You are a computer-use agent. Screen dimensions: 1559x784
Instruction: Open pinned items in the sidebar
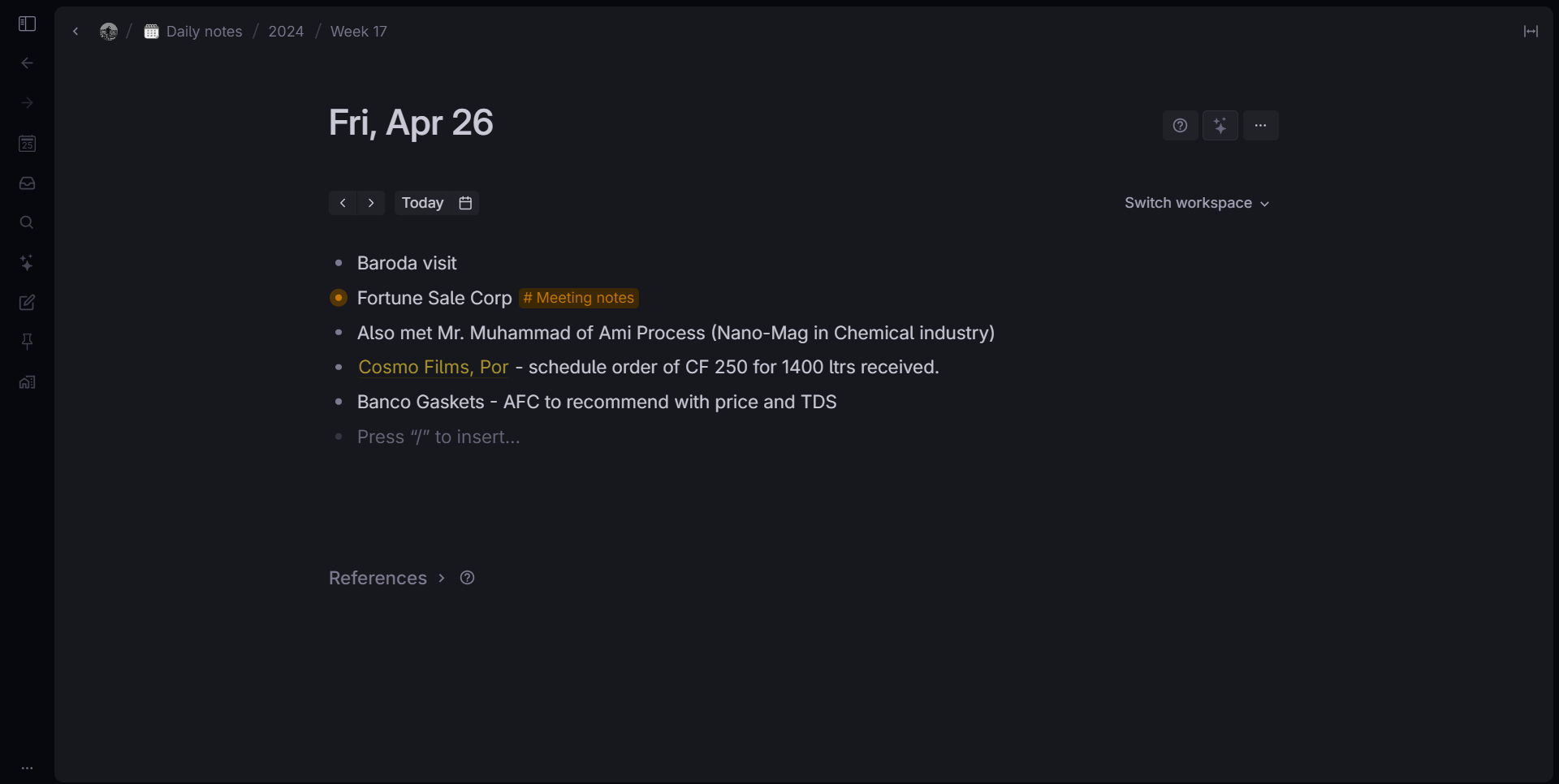(27, 342)
